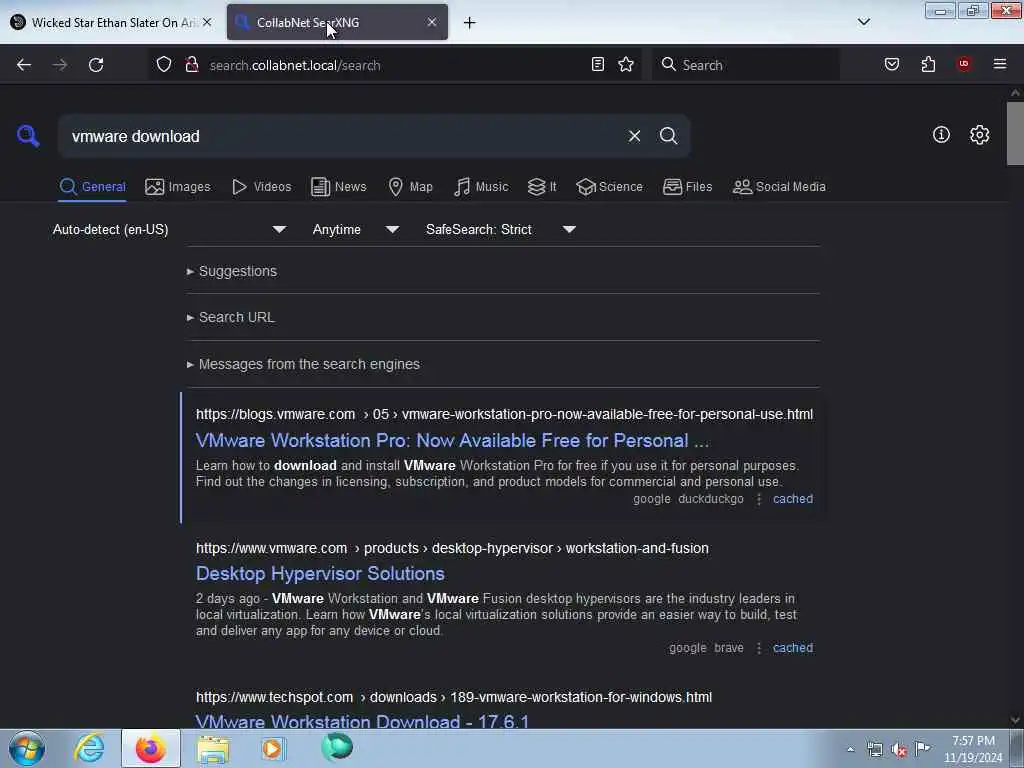
Task: Reload the page with the refresh icon
Action: pos(96,65)
